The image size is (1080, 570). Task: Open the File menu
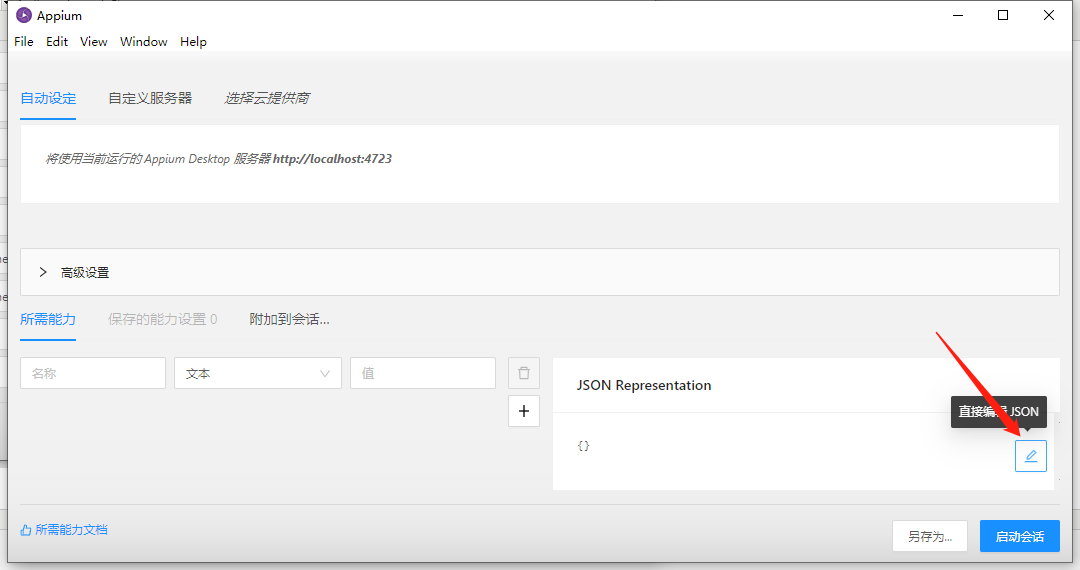[x=23, y=41]
